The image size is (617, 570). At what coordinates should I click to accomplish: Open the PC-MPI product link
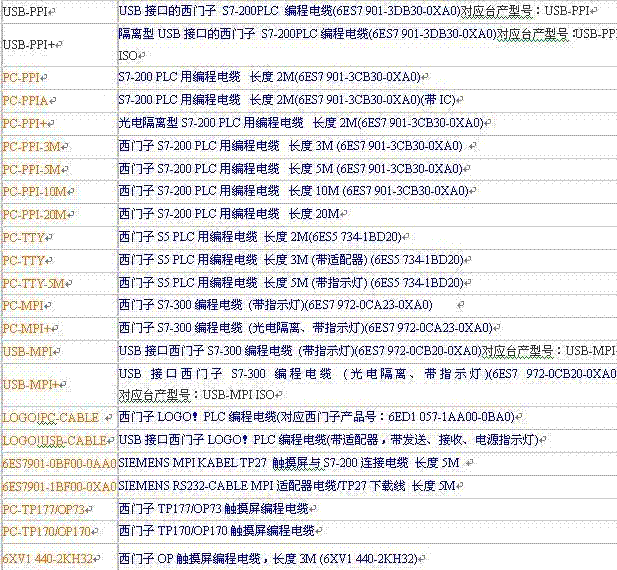pyautogui.click(x=24, y=305)
